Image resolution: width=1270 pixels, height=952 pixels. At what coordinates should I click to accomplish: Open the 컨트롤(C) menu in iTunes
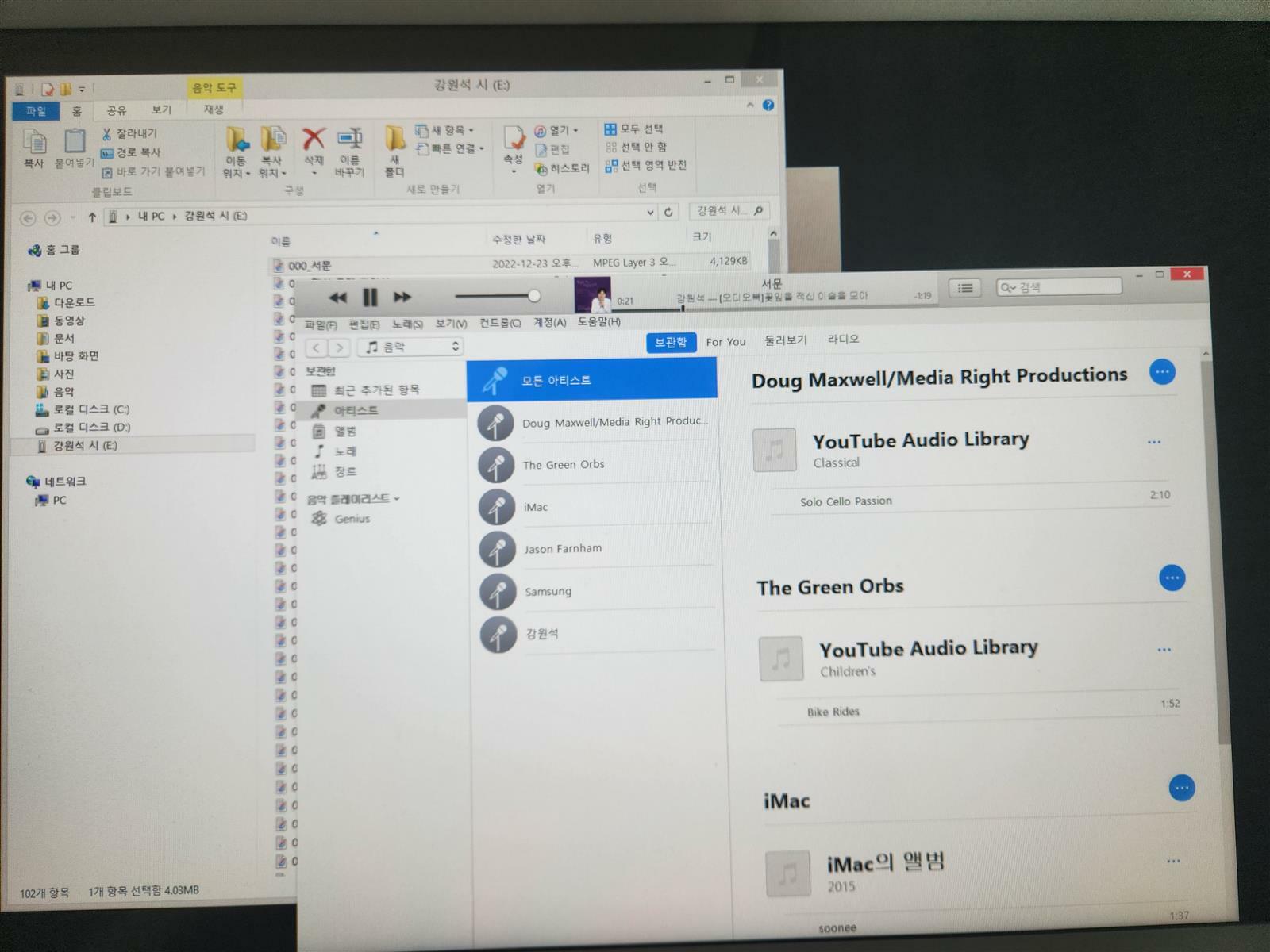500,323
